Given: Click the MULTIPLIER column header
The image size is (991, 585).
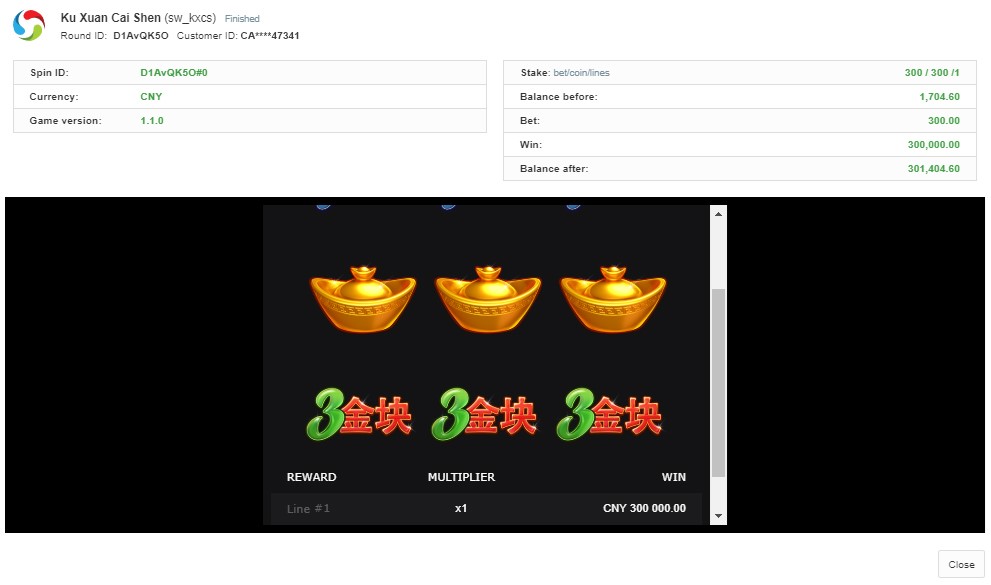Looking at the screenshot, I should tap(461, 477).
